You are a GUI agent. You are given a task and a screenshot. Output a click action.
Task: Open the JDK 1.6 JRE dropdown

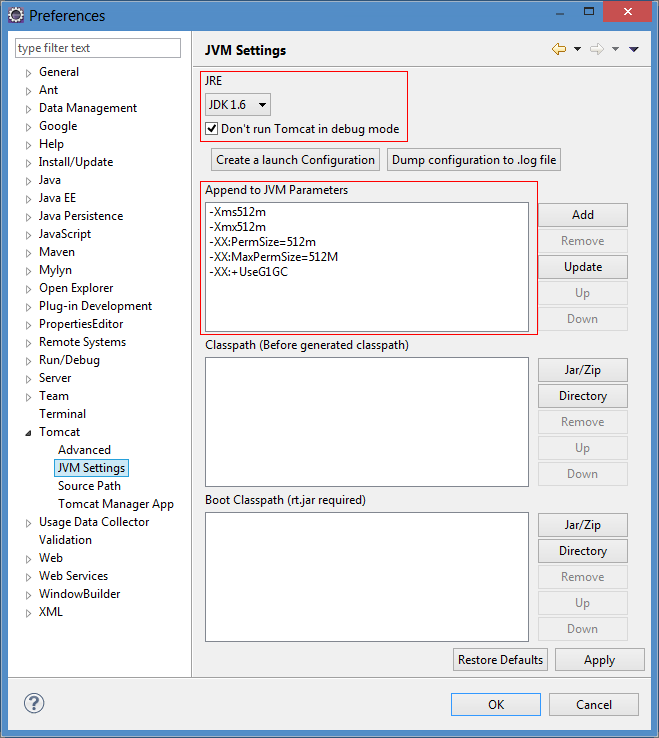[238, 104]
